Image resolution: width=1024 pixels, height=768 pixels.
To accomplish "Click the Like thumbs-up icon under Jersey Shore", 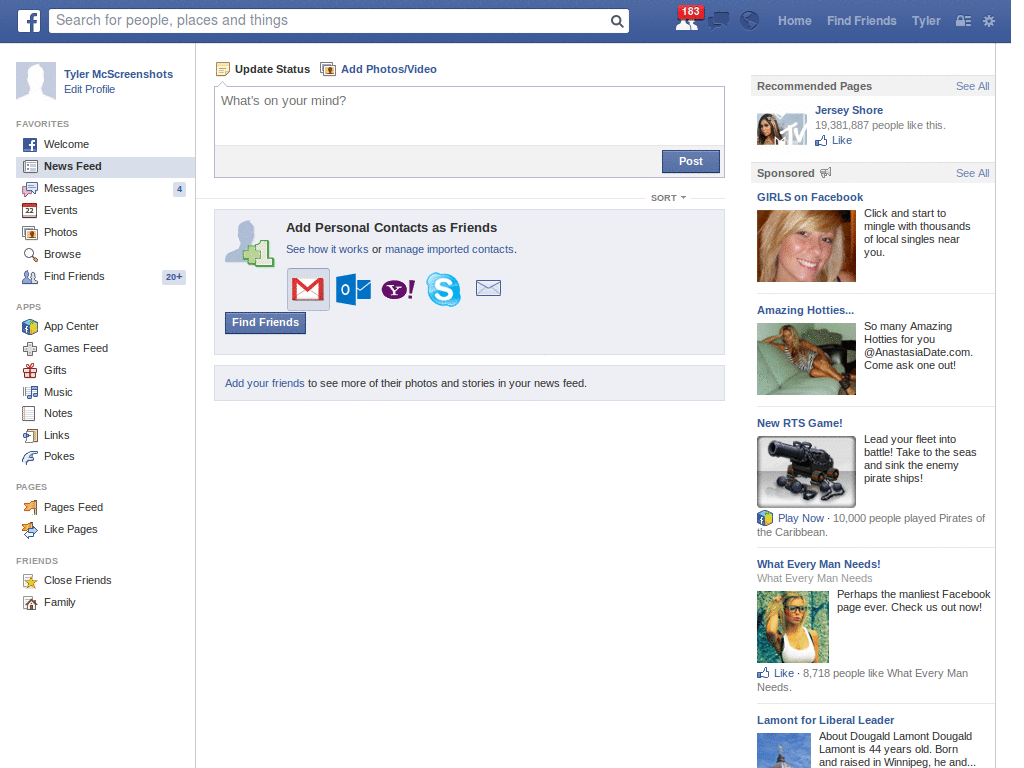I will pyautogui.click(x=821, y=140).
